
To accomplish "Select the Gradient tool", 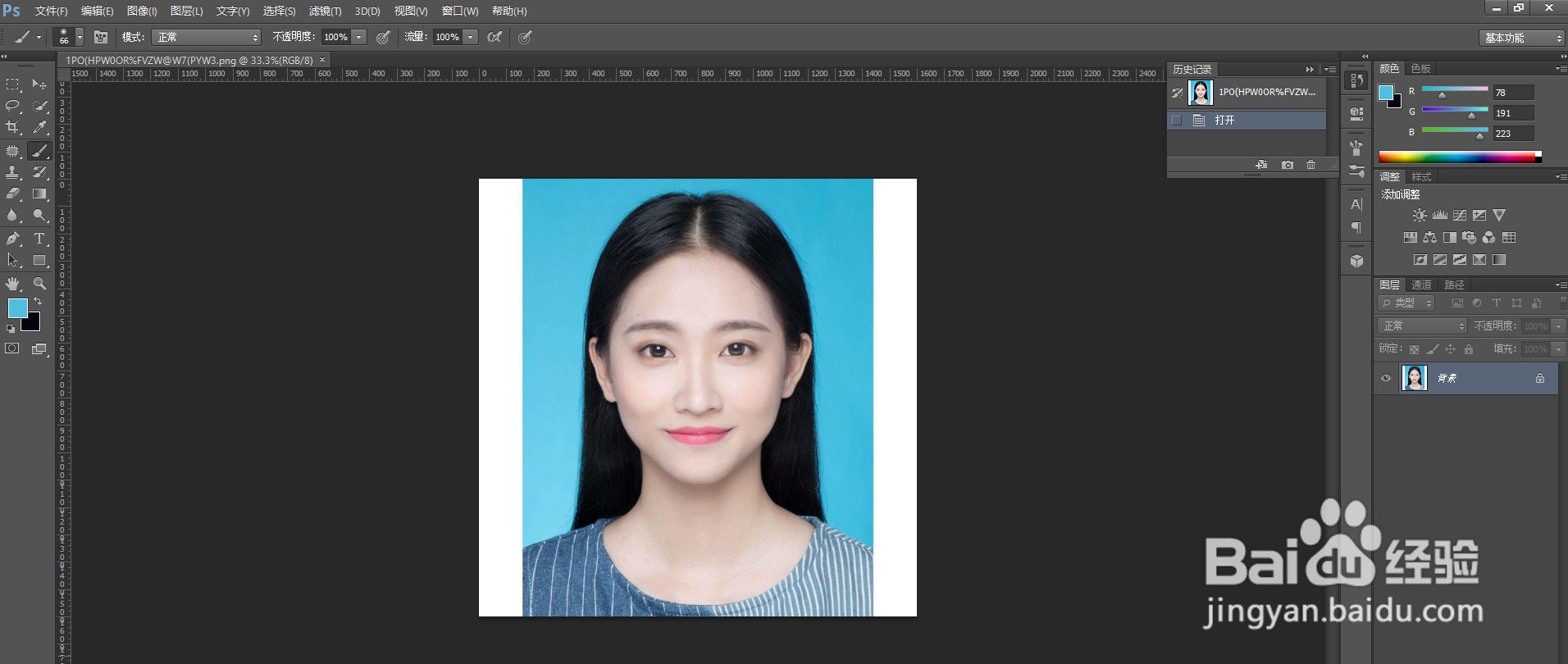I will tap(39, 193).
